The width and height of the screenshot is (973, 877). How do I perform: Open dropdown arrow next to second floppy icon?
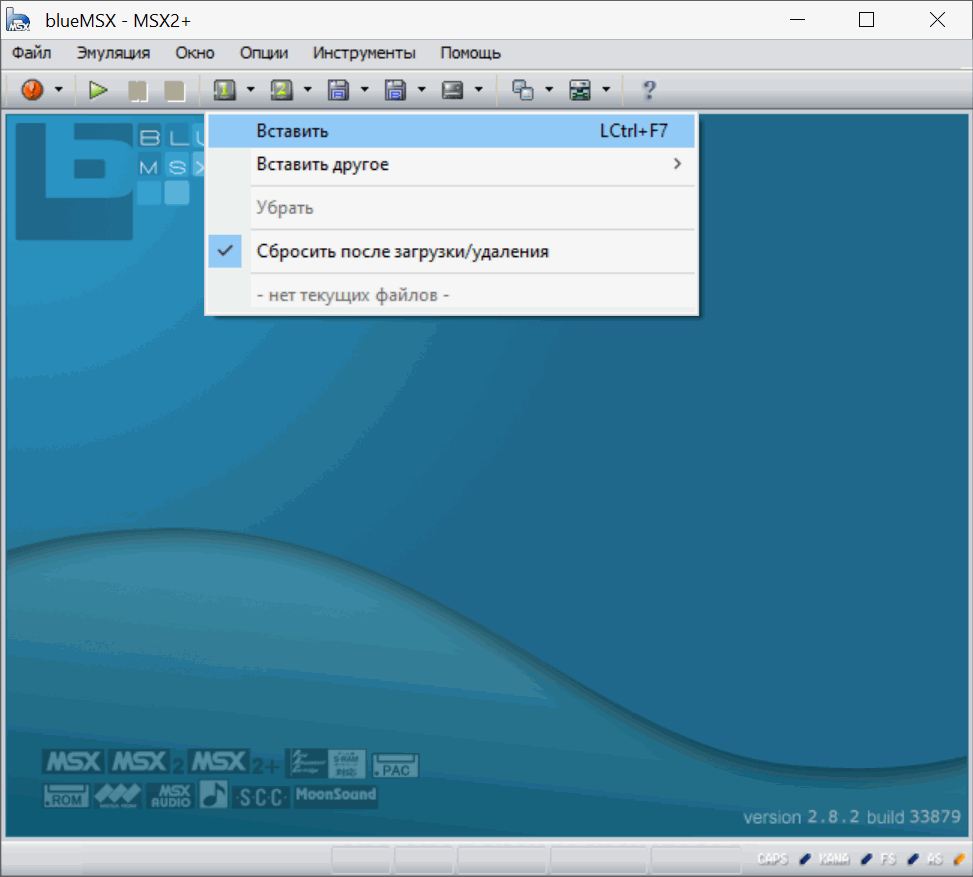point(422,89)
